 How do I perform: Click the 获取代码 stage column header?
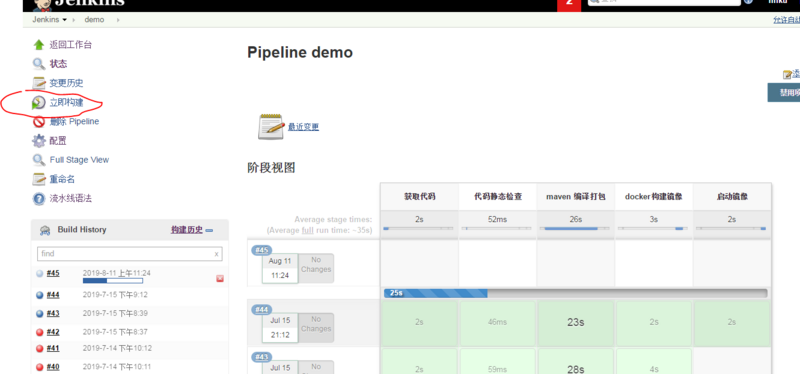coord(419,196)
